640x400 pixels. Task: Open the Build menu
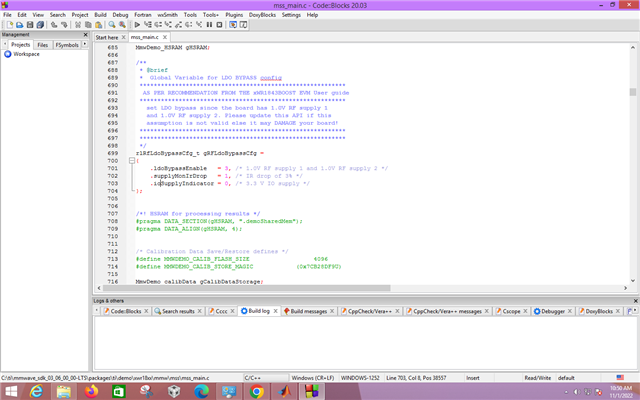click(100, 15)
